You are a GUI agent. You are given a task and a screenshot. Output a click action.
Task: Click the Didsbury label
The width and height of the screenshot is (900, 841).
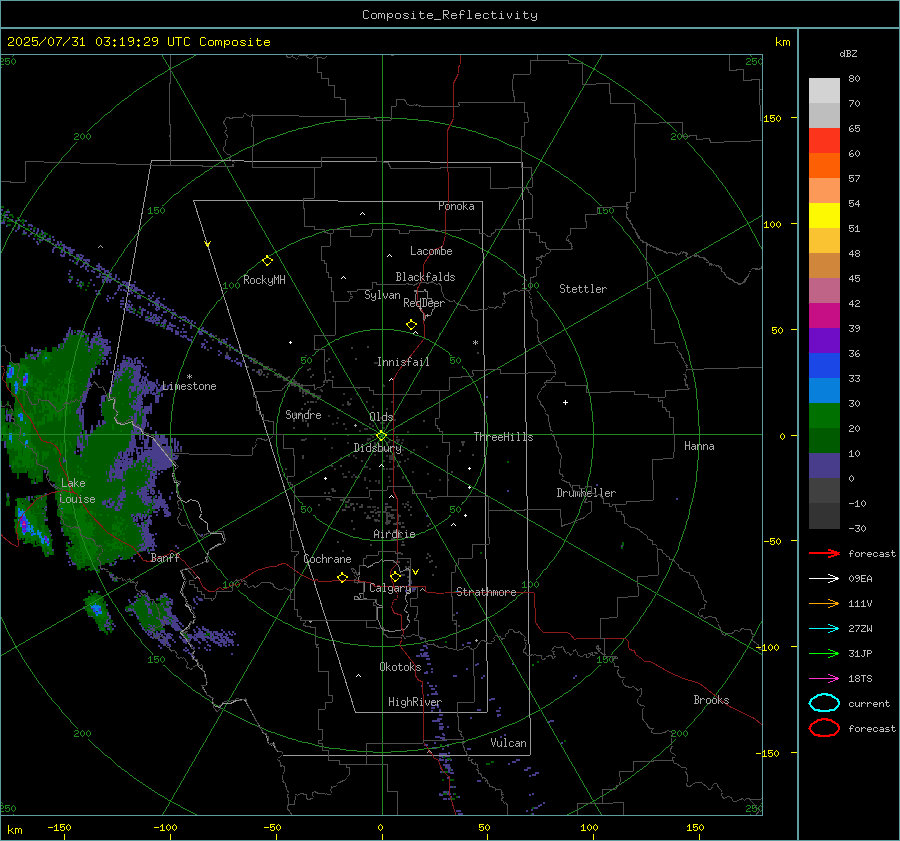pos(377,448)
